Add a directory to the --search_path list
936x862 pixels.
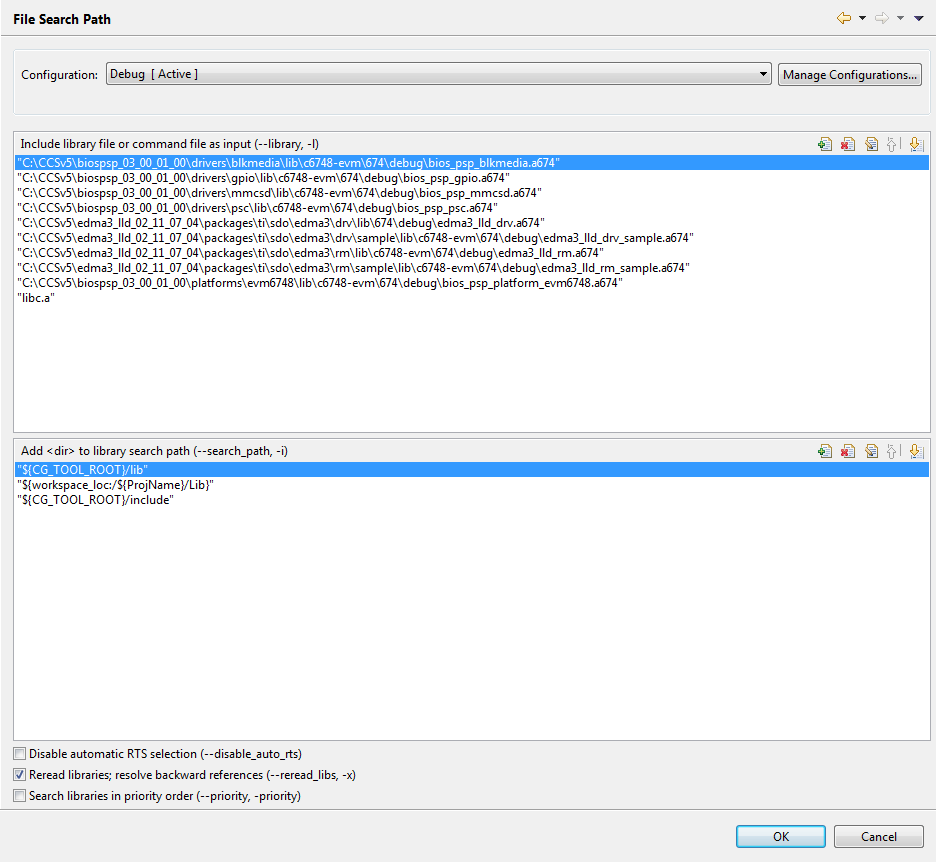pyautogui.click(x=825, y=451)
